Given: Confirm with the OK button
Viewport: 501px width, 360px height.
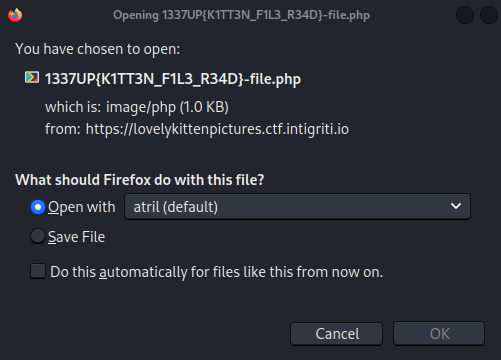Looking at the screenshot, I should (439, 334).
